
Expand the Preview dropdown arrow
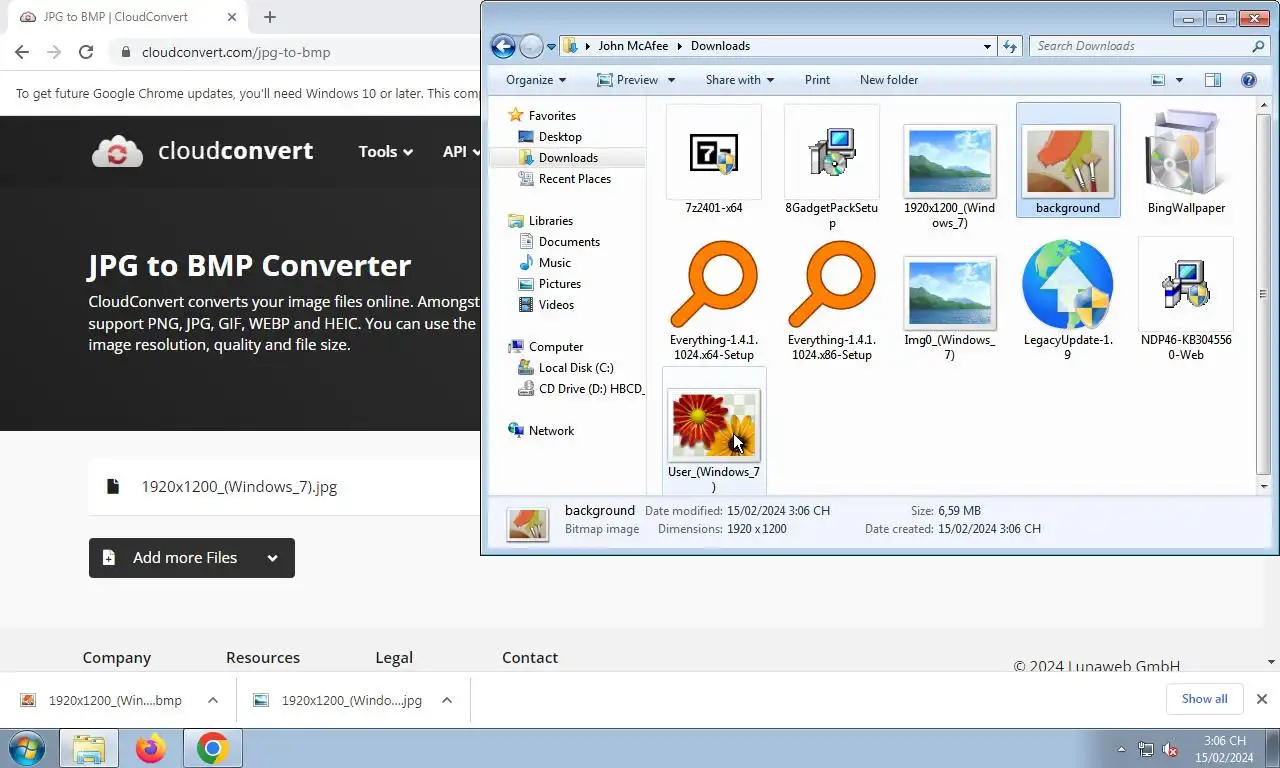[x=671, y=80]
